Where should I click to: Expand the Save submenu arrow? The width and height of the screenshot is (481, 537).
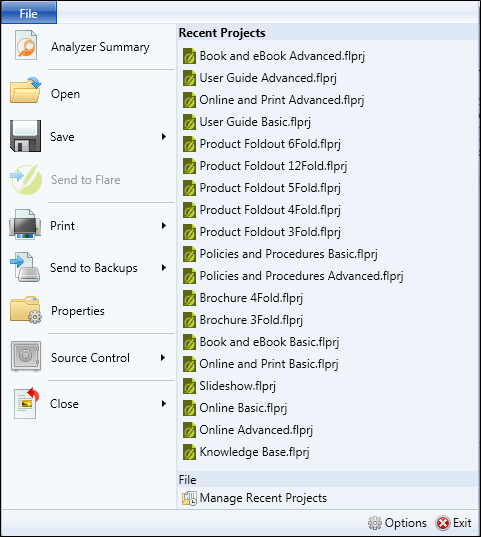[x=164, y=137]
